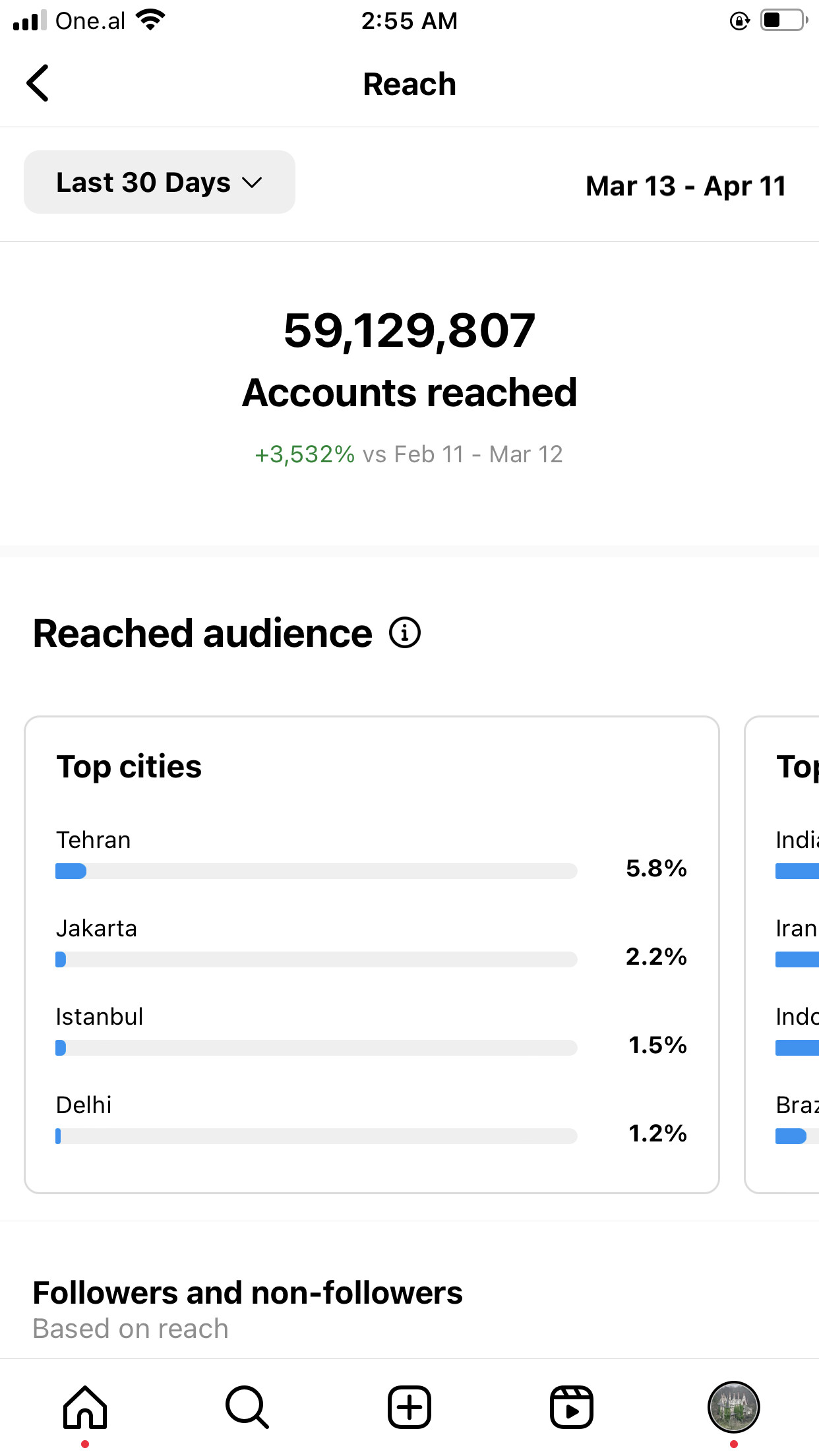Viewport: 819px width, 1456px height.
Task: Open the profile picture tab
Action: 733,1407
